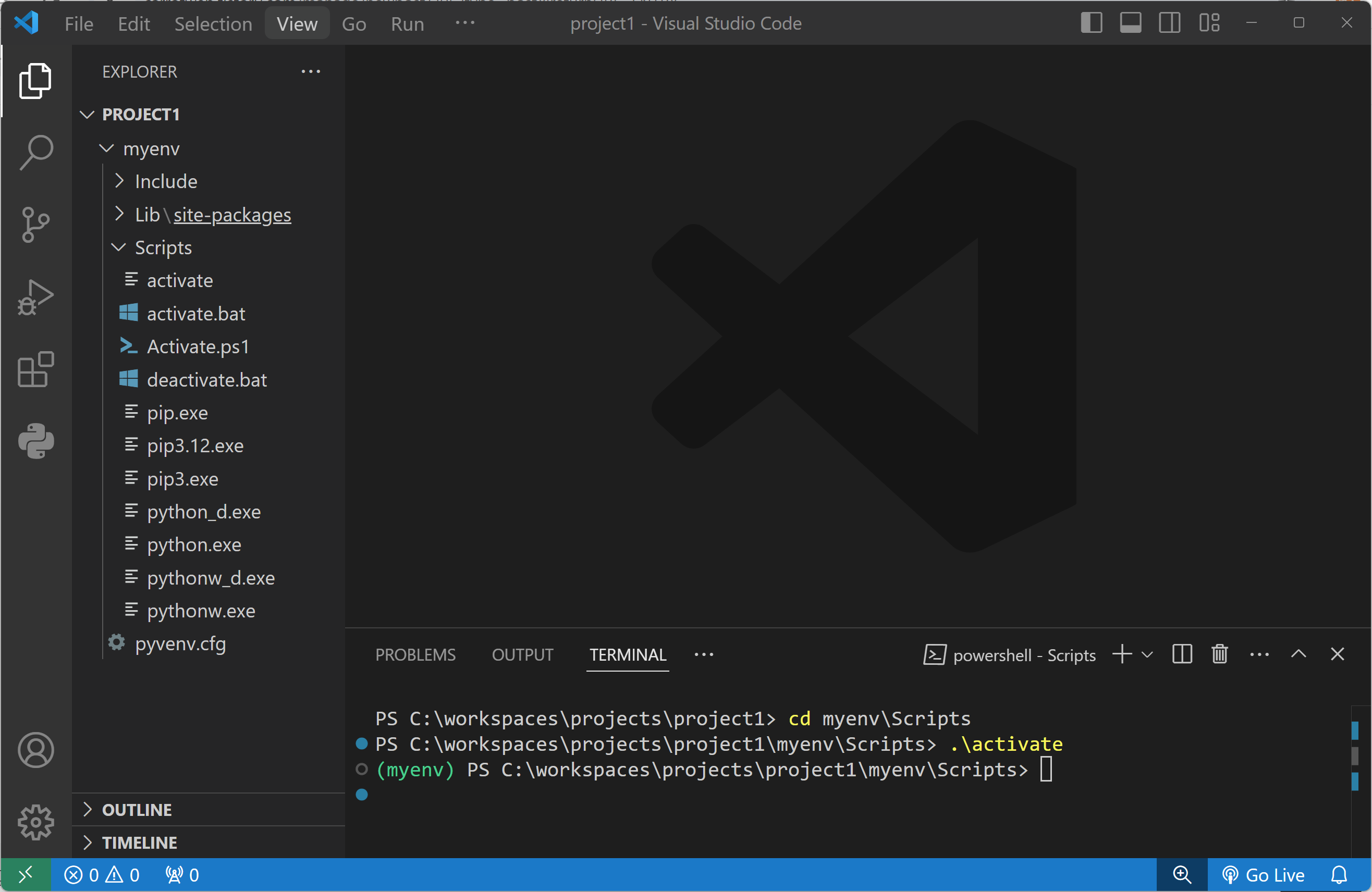Toggle the secondary side bar layout button
Viewport: 1372px width, 892px height.
(x=1170, y=23)
